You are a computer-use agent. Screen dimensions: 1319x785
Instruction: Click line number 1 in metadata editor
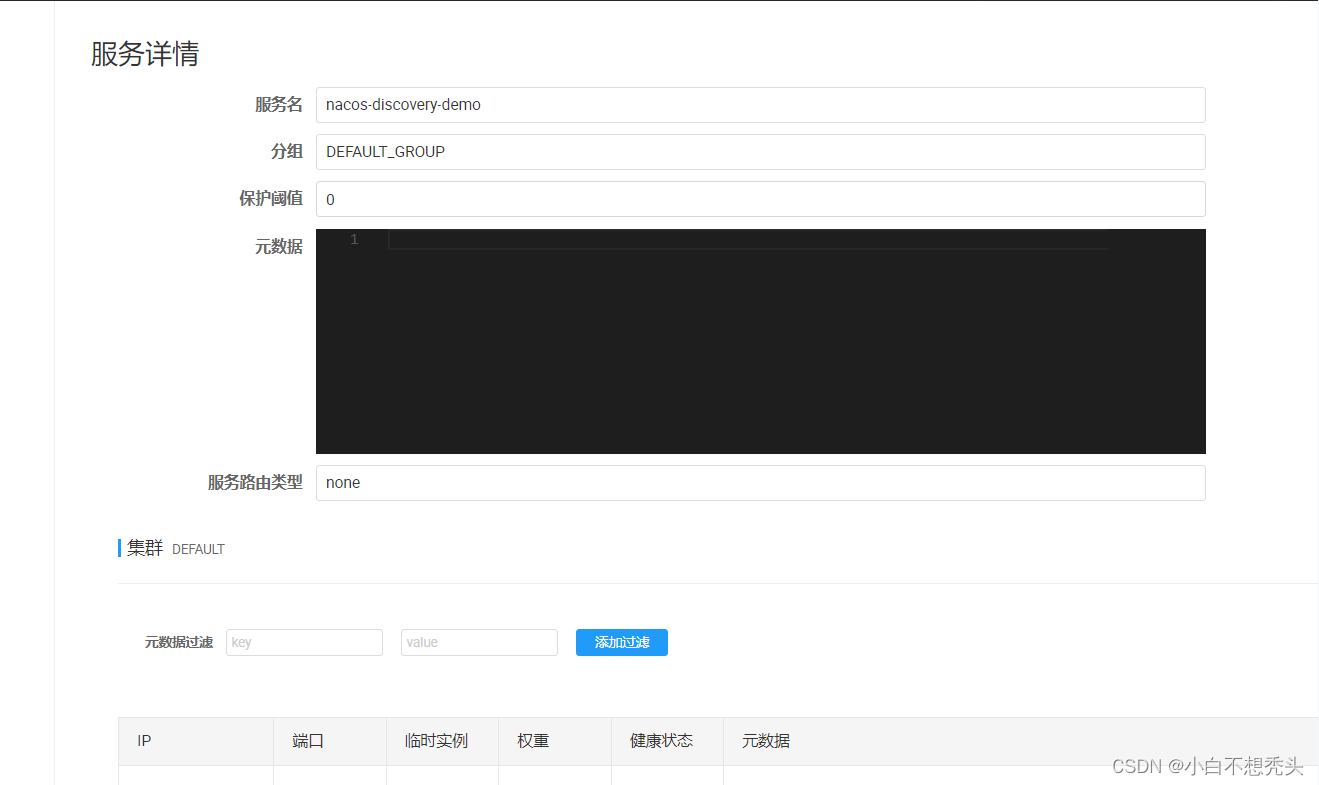coord(354,240)
